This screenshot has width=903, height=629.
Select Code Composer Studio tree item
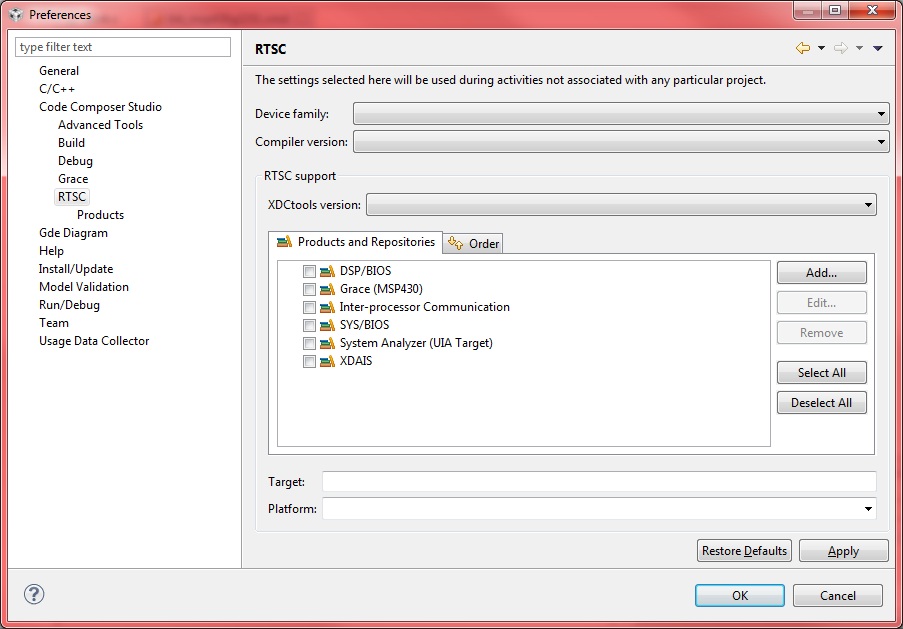tap(100, 107)
